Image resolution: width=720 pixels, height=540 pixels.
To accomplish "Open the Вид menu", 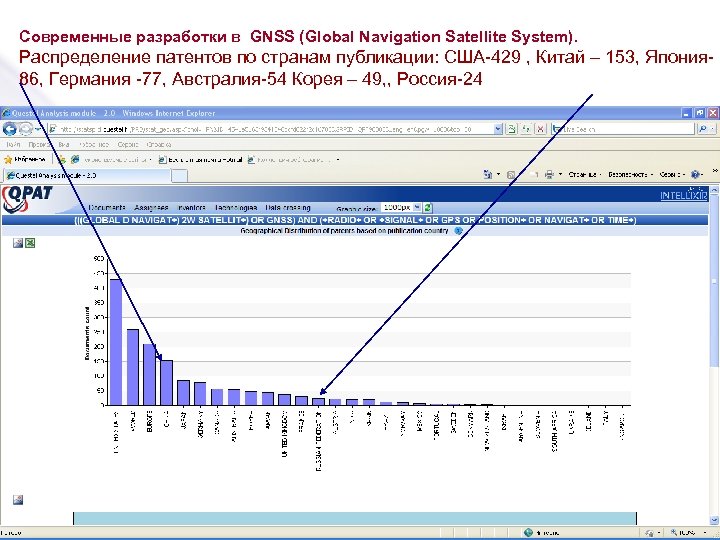I will [x=64, y=144].
